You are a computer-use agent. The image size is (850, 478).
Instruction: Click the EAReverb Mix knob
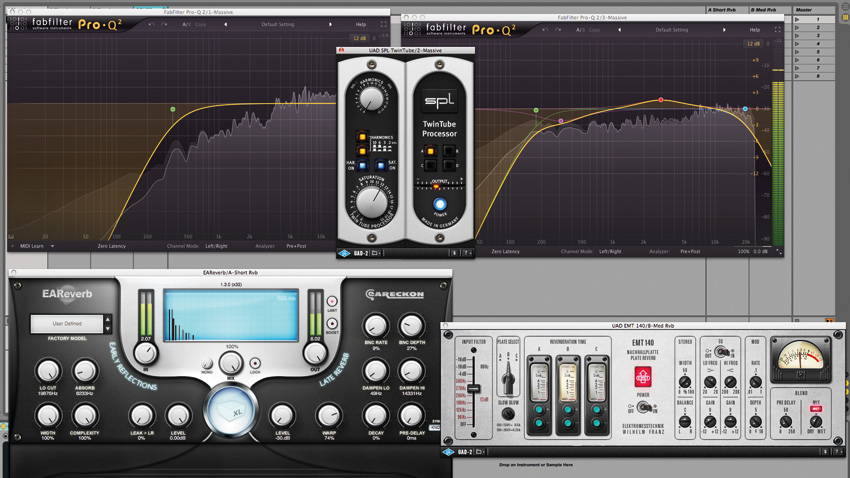231,363
